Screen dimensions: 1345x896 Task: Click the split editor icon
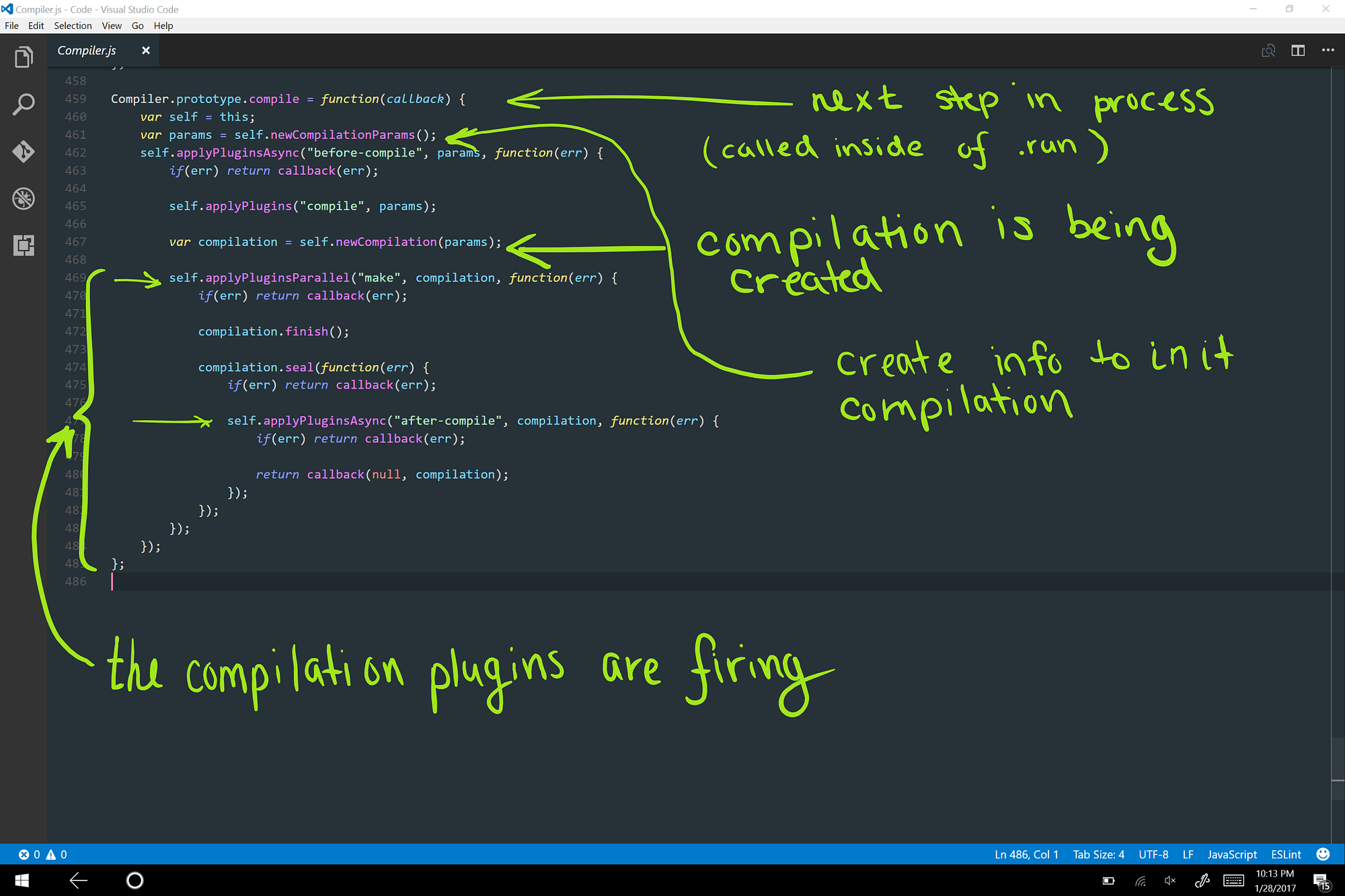click(x=1298, y=50)
